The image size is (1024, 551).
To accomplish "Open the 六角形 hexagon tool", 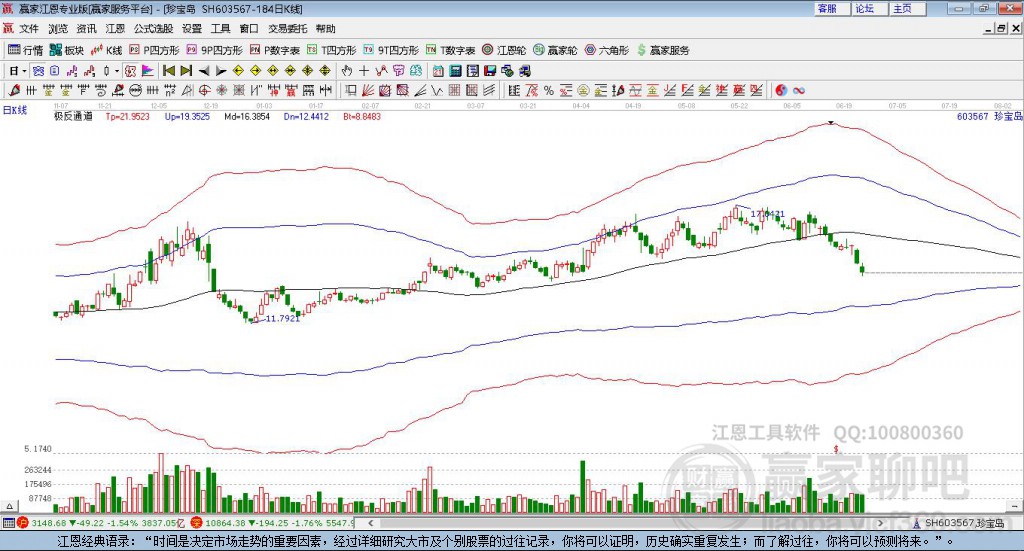I will [607, 50].
